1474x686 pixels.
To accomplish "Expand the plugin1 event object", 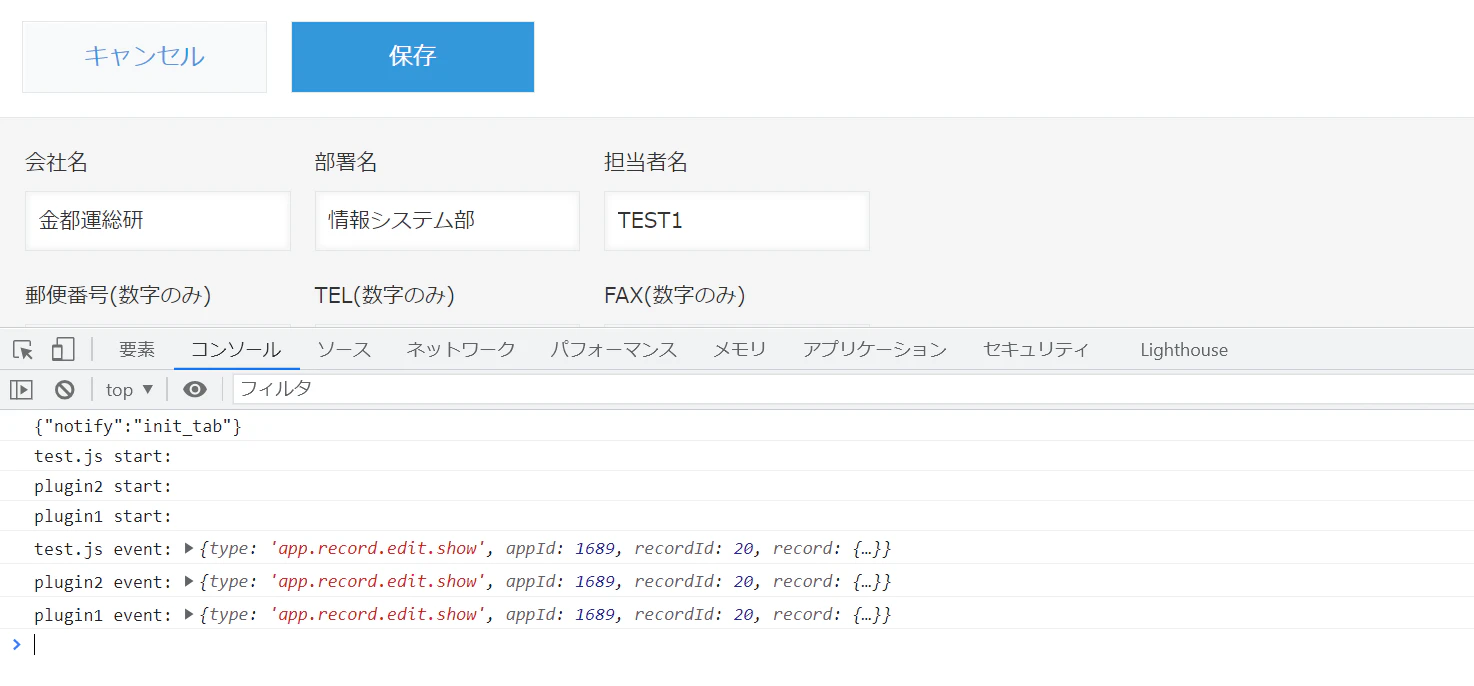I will click(x=190, y=614).
